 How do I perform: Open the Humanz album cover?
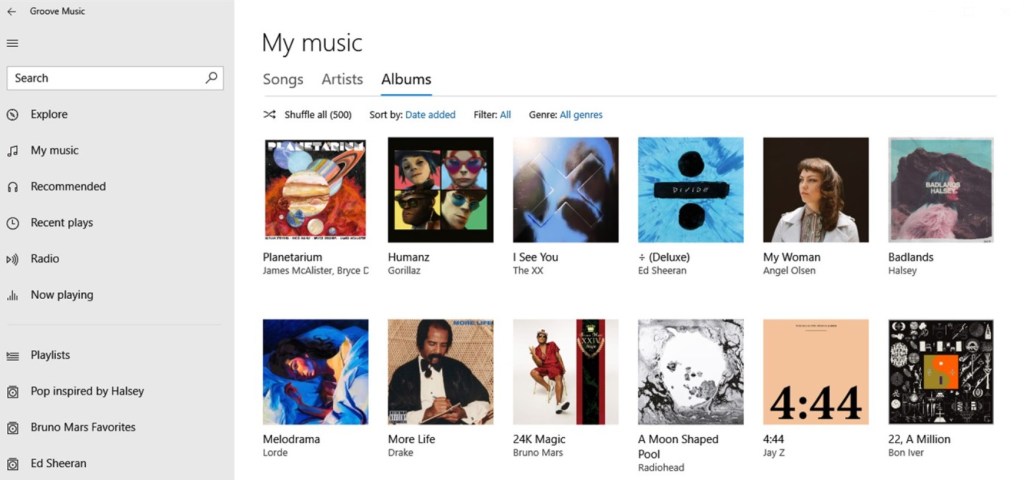pos(441,190)
